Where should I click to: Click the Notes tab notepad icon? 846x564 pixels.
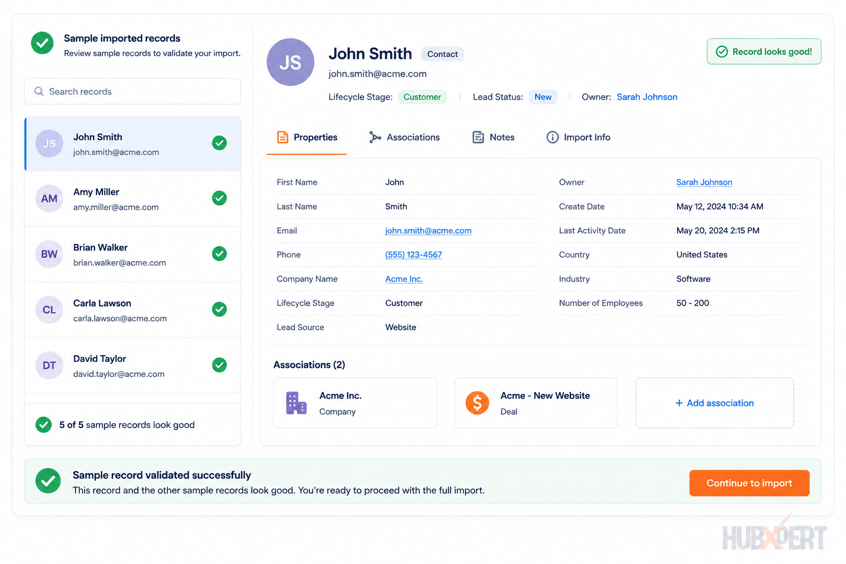coord(478,137)
